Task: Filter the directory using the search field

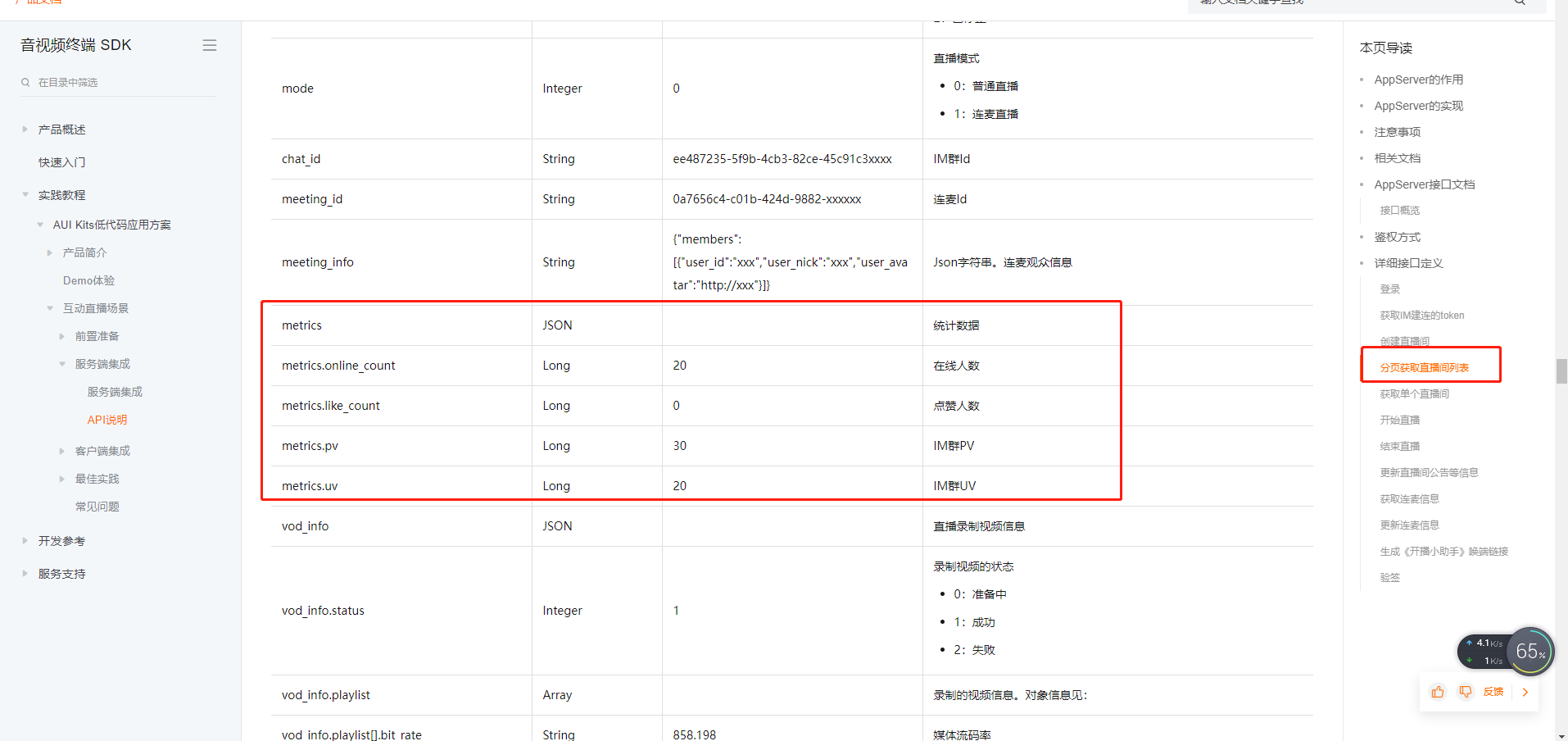Action: click(119, 82)
